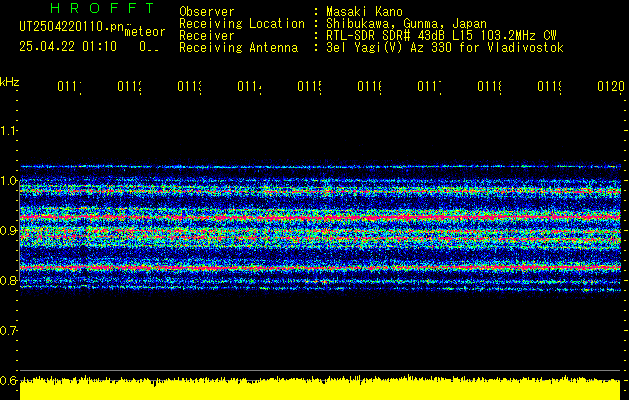Viewport: 629px width, 400px height.
Task: Click the 'Receiving Antenna' label
Action: coord(238,48)
